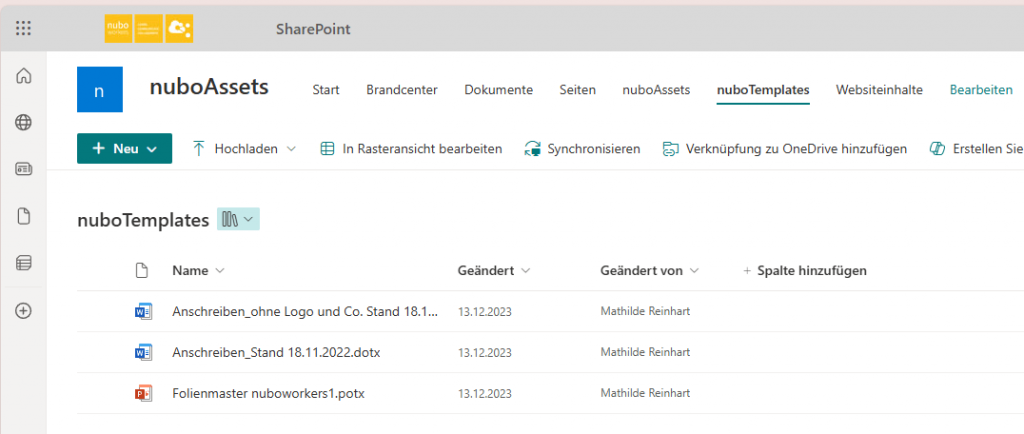Screen dimensions: 1024x434
Task: Expand the Hochladen dropdown chevron
Action: click(x=291, y=149)
